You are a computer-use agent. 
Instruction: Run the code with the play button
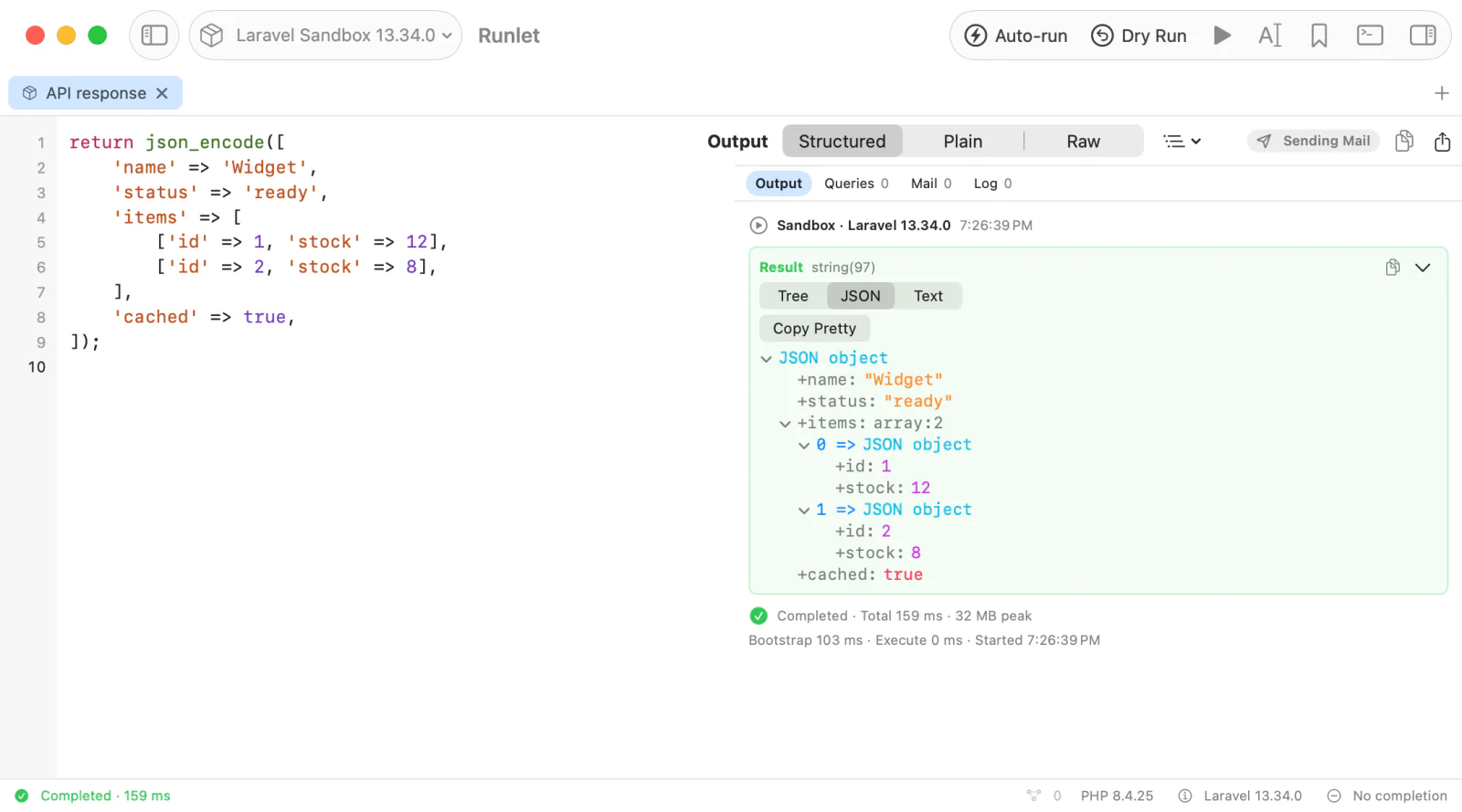1222,36
